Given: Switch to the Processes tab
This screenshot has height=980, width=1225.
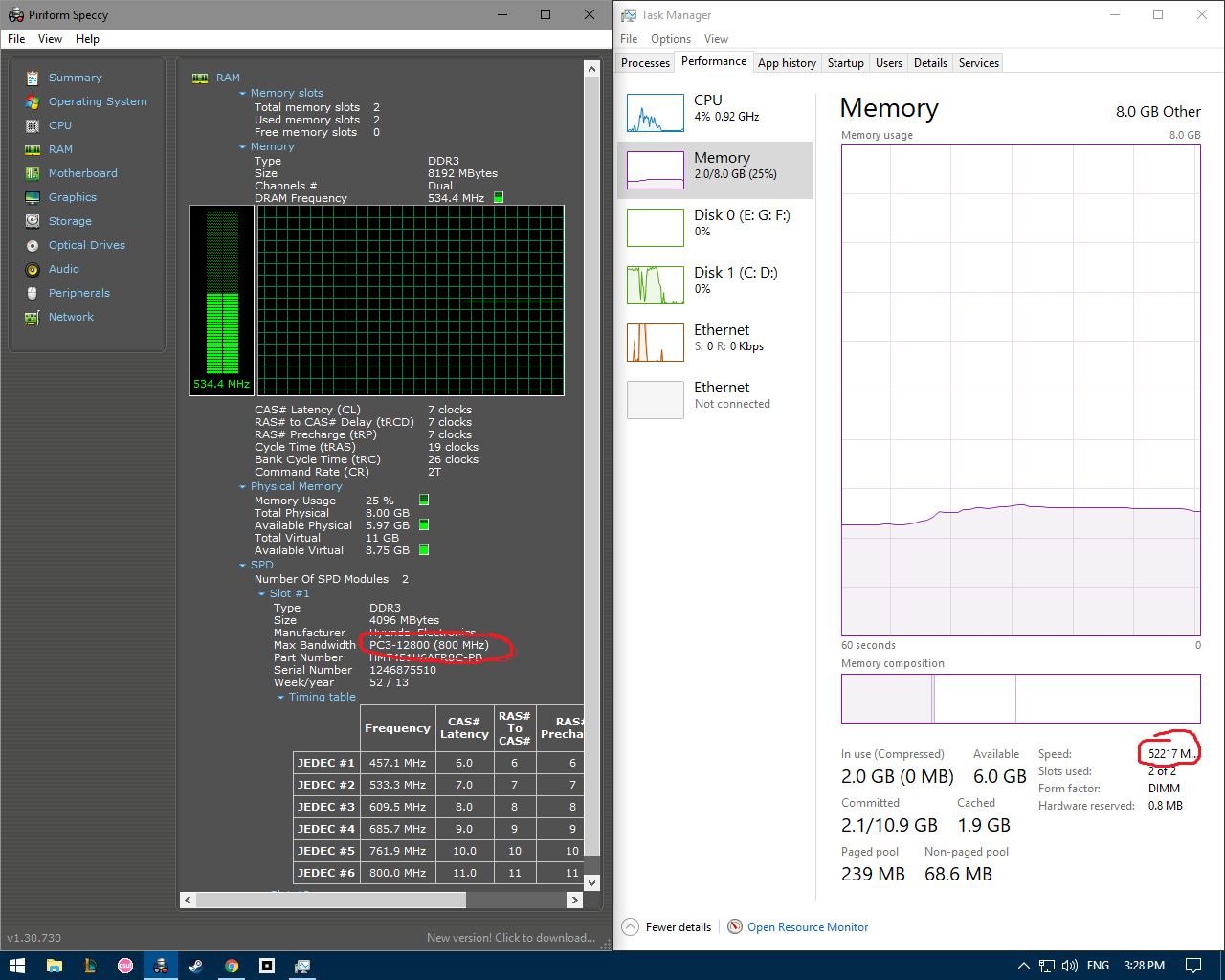Looking at the screenshot, I should [x=645, y=63].
